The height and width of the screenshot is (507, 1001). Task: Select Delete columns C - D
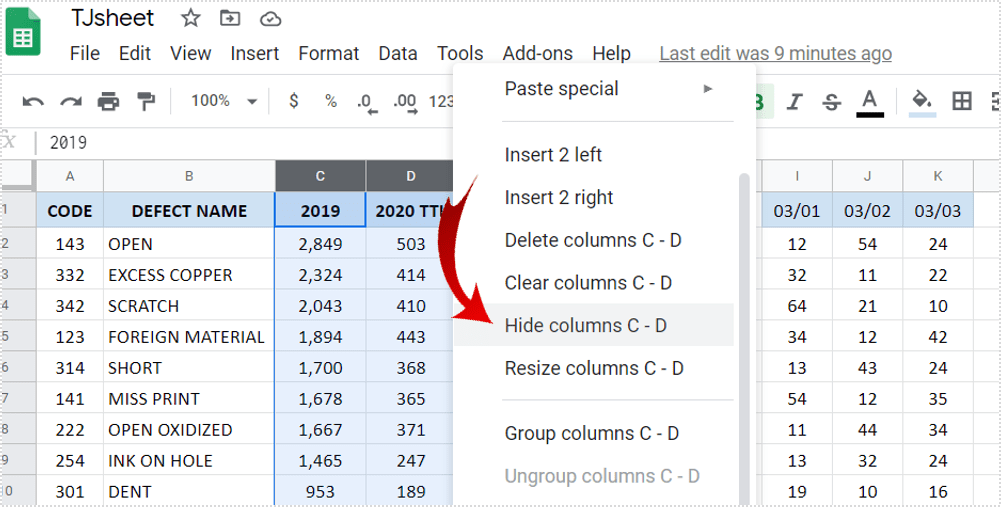(593, 240)
